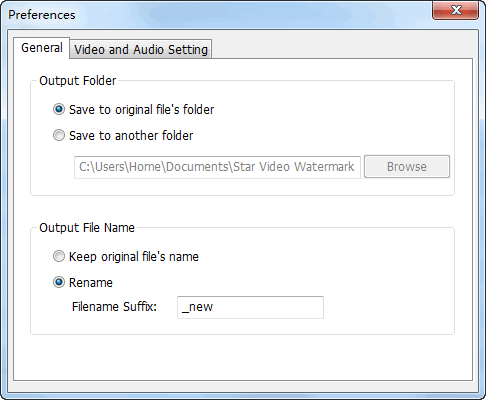486x400 pixels.
Task: Close the Preferences dialog with the X button
Action: (456, 10)
